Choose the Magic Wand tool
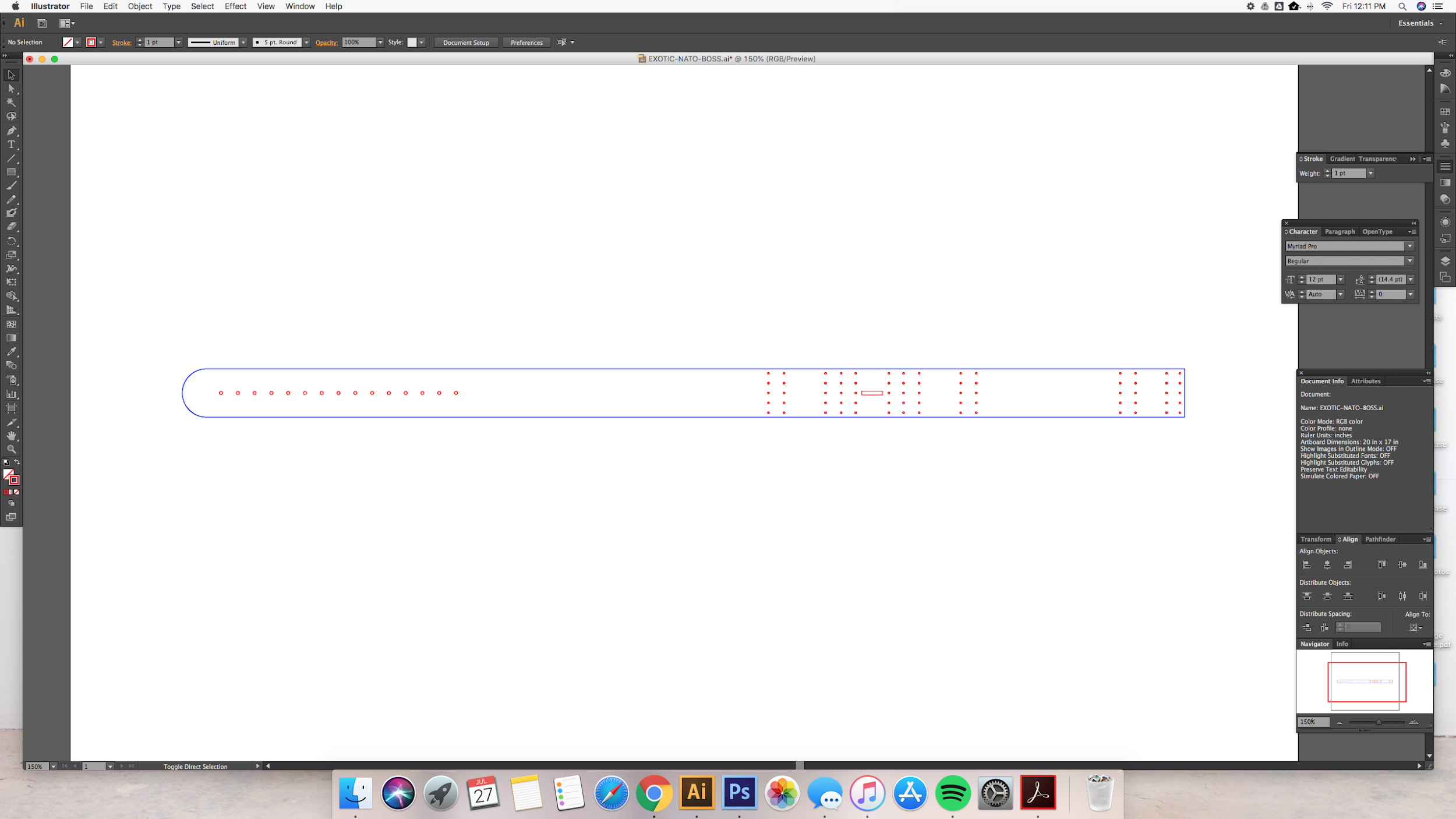The image size is (1456, 819). (11, 103)
